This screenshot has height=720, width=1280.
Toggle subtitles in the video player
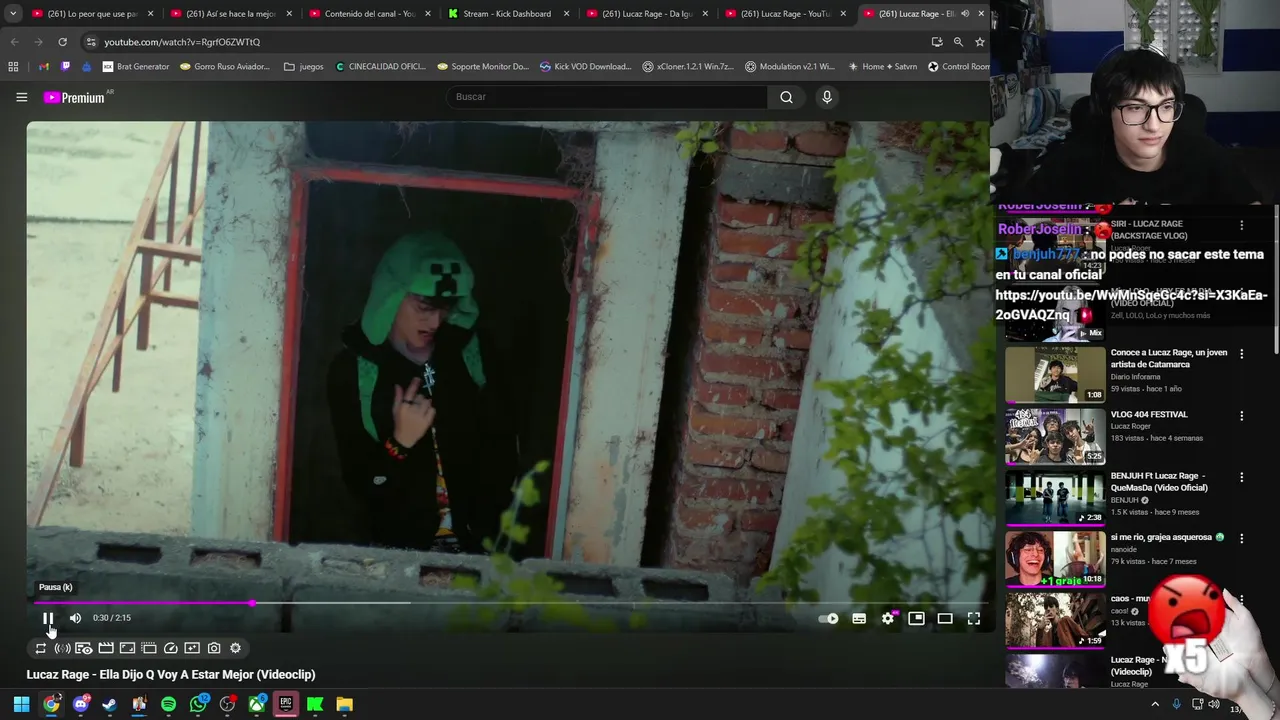point(859,619)
